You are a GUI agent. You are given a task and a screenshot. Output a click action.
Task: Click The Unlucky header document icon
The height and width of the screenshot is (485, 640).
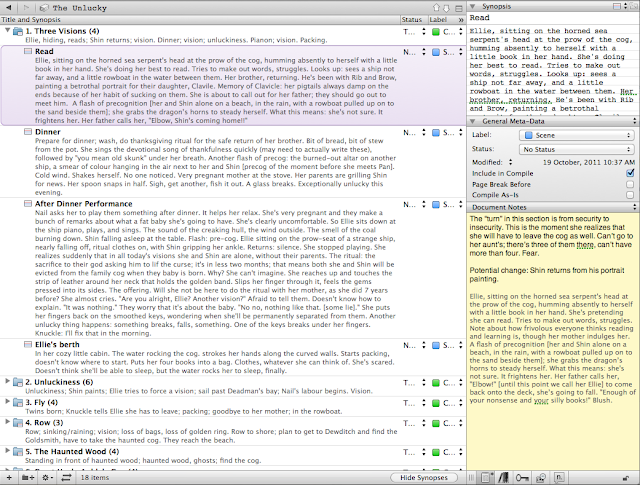coord(44,8)
